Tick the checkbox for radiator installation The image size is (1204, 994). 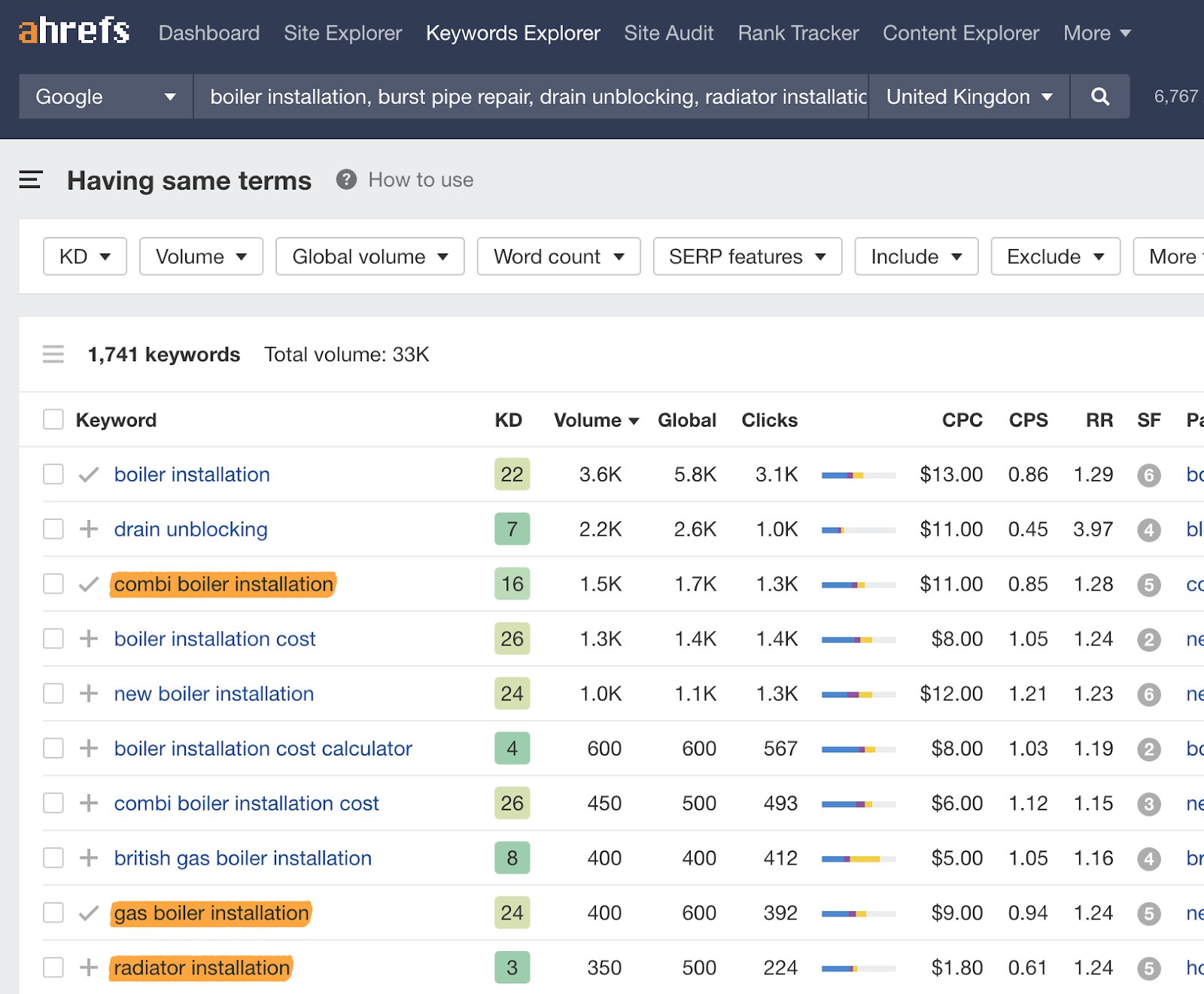(53, 968)
